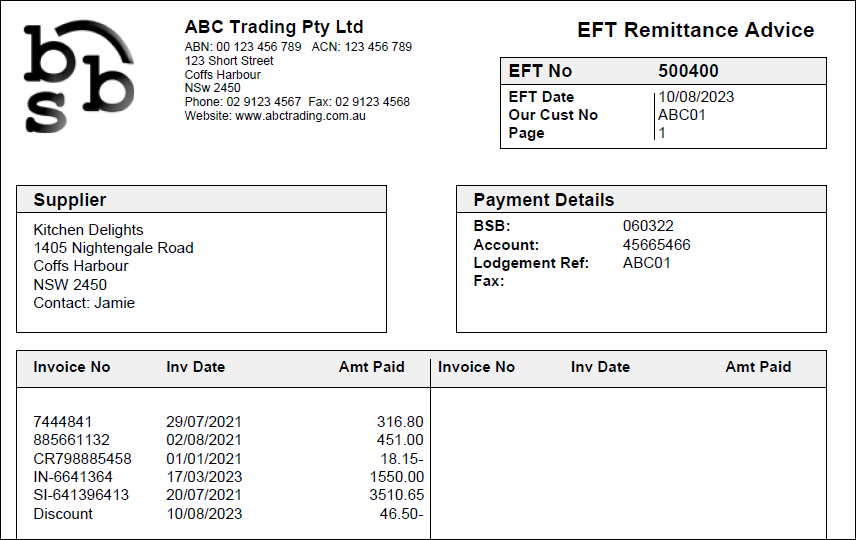The height and width of the screenshot is (540, 857).
Task: Select the BSB number 060322
Action: tap(648, 226)
